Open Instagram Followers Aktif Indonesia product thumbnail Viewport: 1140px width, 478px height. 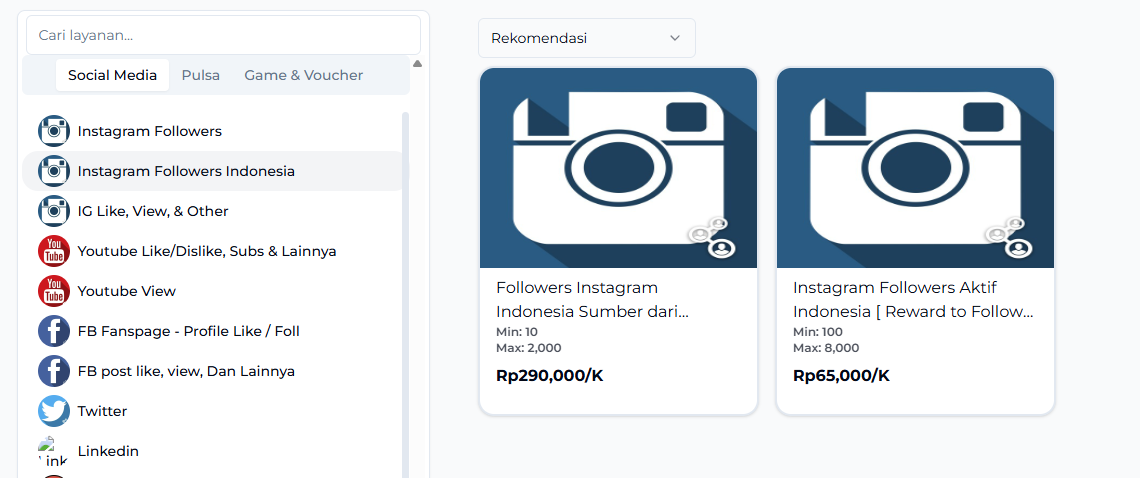(x=915, y=168)
